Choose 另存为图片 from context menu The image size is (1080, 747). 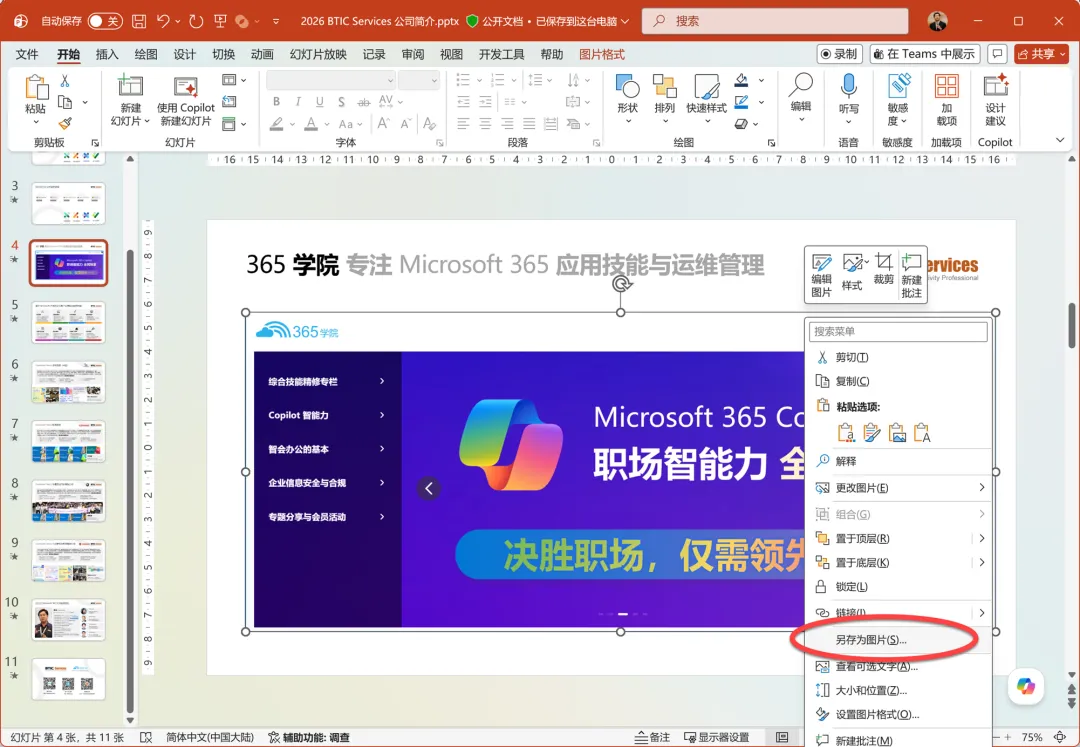899,640
